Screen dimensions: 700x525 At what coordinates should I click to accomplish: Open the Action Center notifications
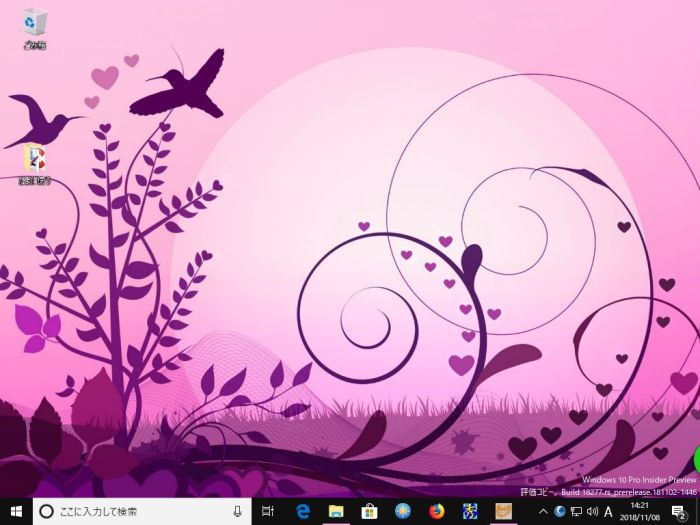tap(678, 512)
